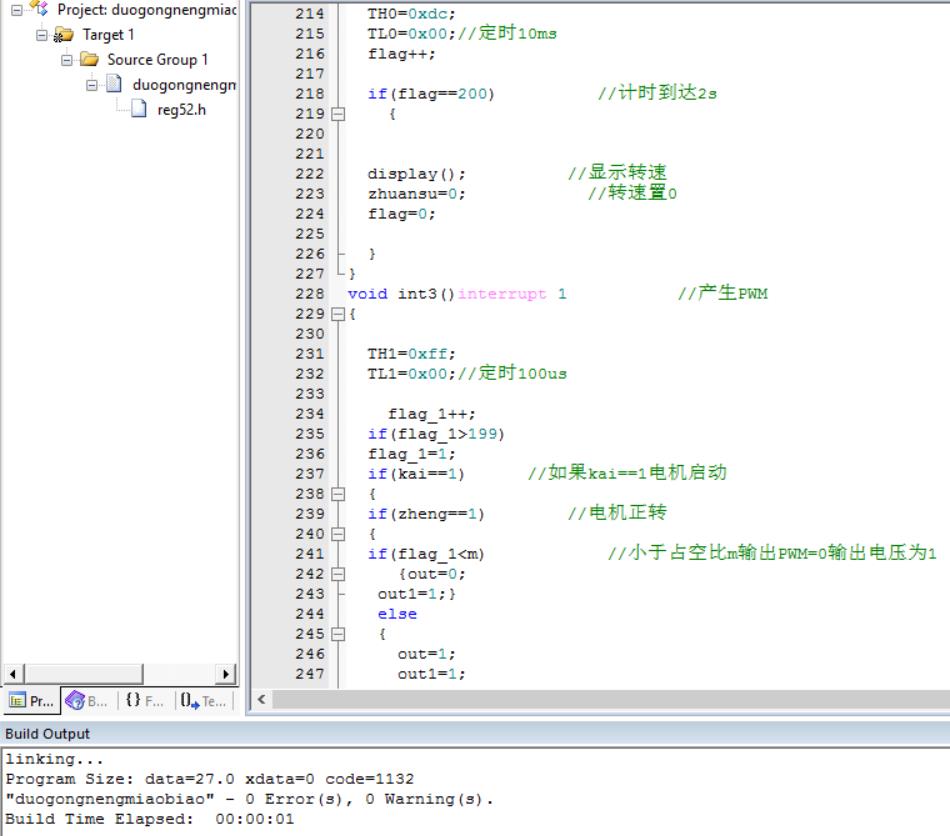Viewport: 950px width, 836px height.
Task: Fold the else block at line 245
Action: click(338, 634)
